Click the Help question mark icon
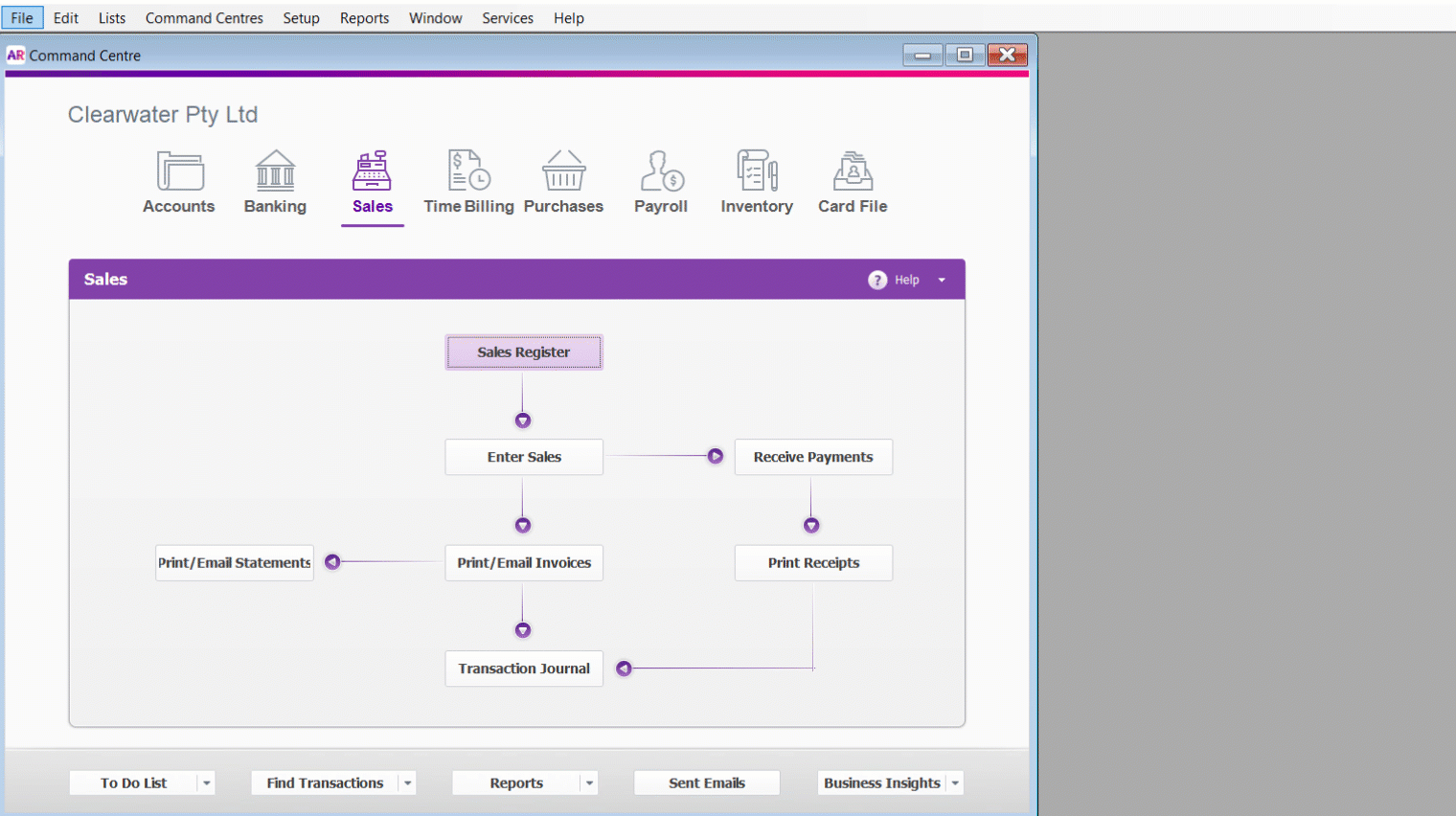Viewport: 1456px width, 816px height. (x=877, y=280)
